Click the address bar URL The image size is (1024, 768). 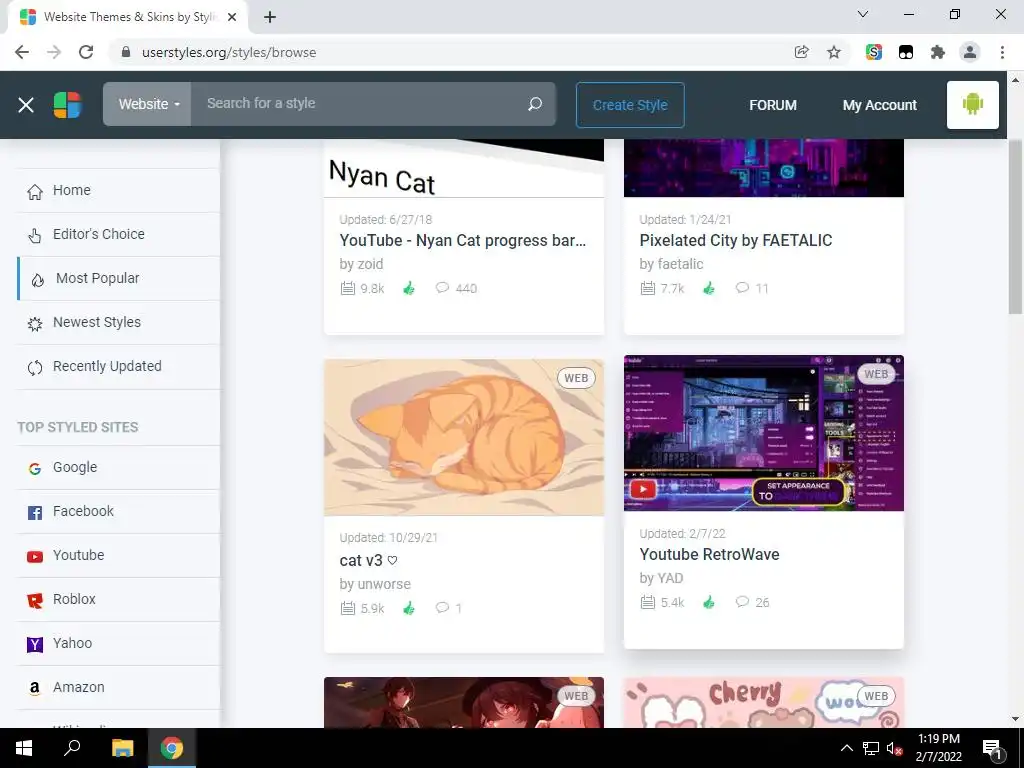tap(229, 52)
